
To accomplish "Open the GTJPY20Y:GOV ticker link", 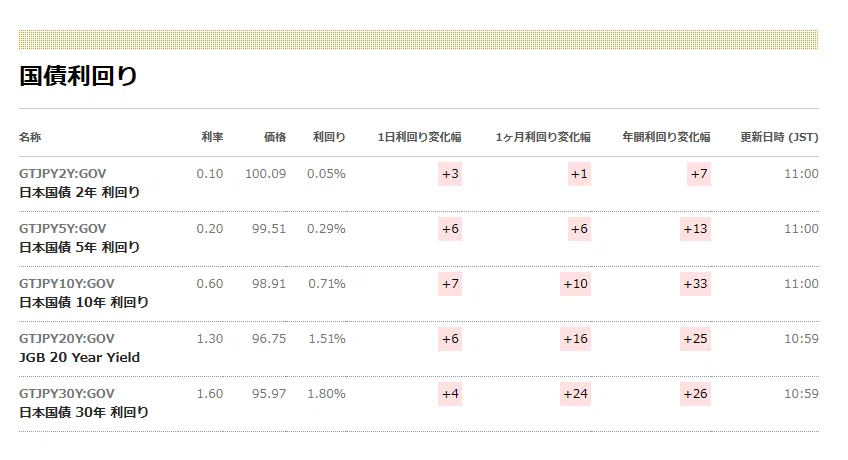I will [67, 339].
